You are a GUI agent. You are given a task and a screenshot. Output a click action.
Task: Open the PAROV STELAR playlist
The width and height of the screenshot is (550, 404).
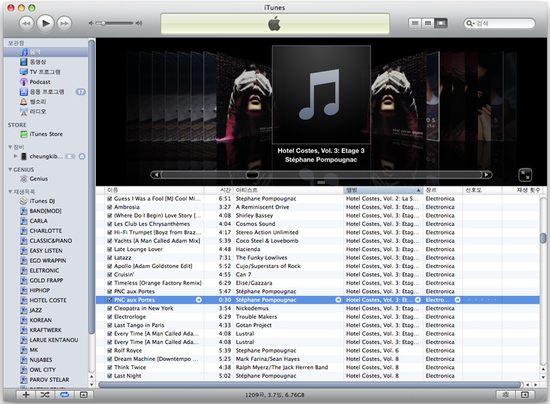pyautogui.click(x=46, y=379)
